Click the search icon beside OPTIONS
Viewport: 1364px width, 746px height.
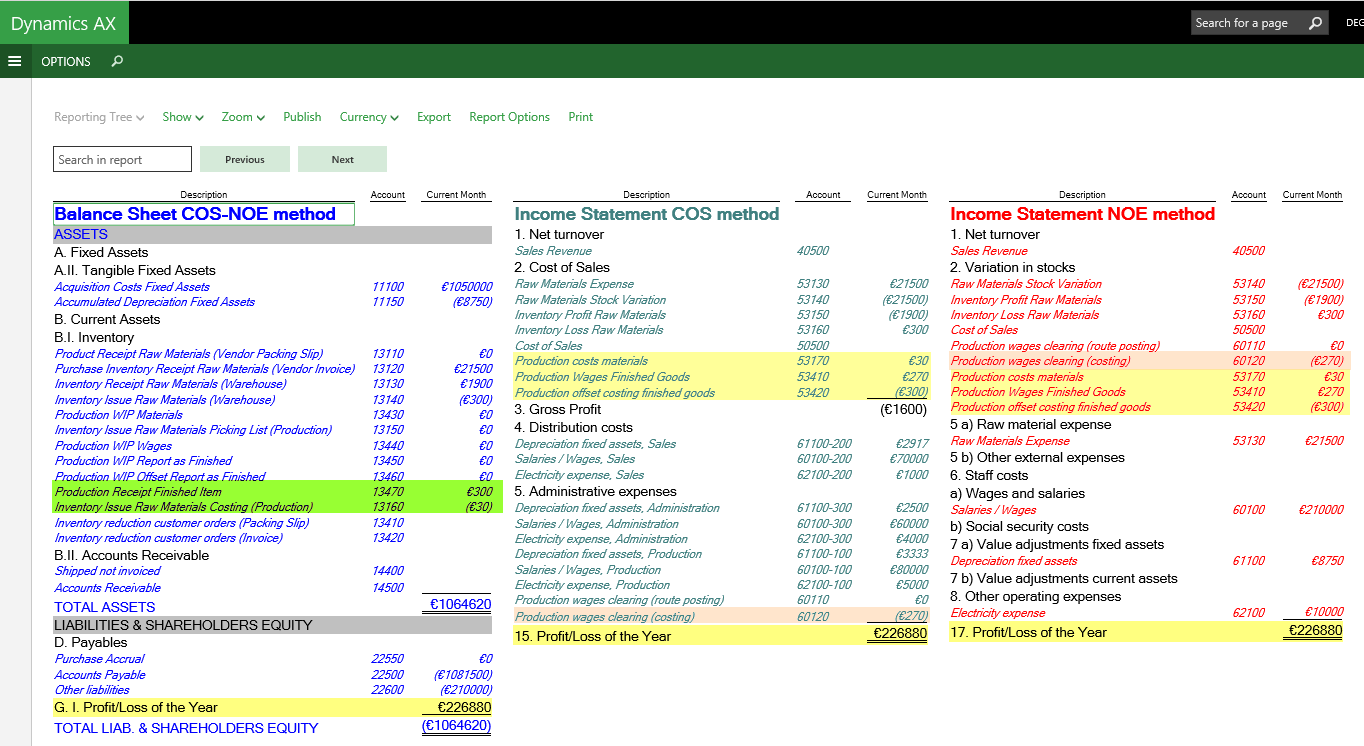point(117,61)
